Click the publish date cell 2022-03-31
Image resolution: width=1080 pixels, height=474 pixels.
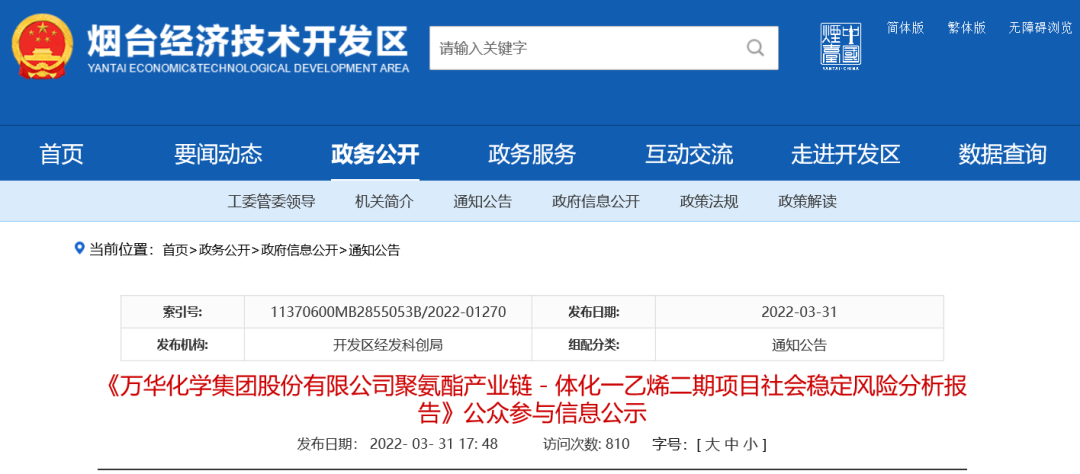[799, 312]
